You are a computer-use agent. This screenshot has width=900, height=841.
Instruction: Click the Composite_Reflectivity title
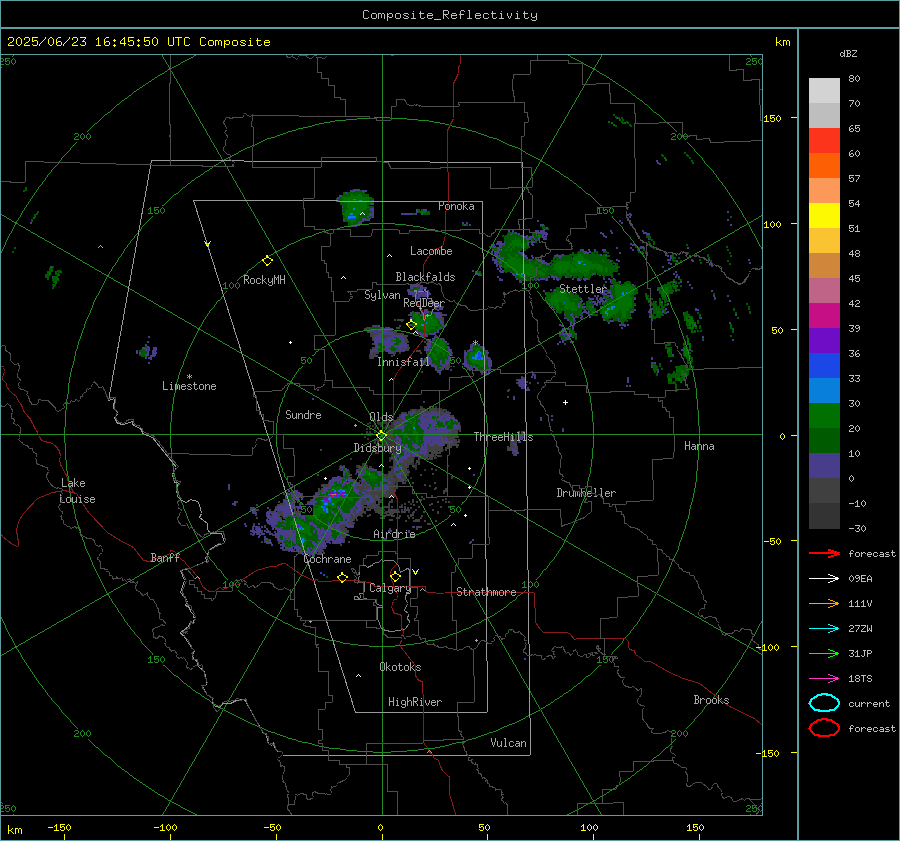click(x=450, y=15)
